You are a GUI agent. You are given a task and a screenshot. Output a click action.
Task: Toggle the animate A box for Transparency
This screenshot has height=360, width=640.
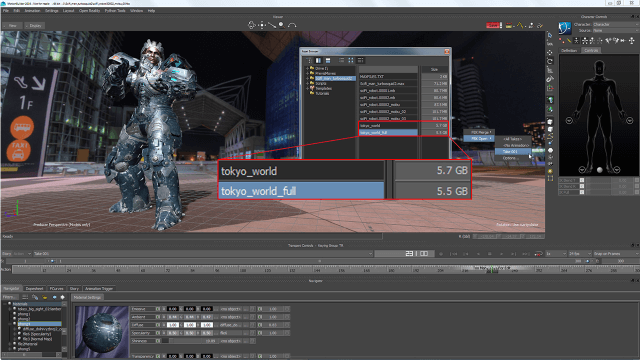[158, 356]
